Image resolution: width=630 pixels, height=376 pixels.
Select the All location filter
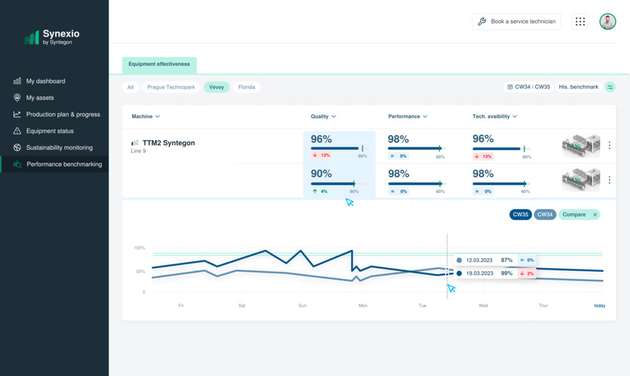pyautogui.click(x=131, y=87)
